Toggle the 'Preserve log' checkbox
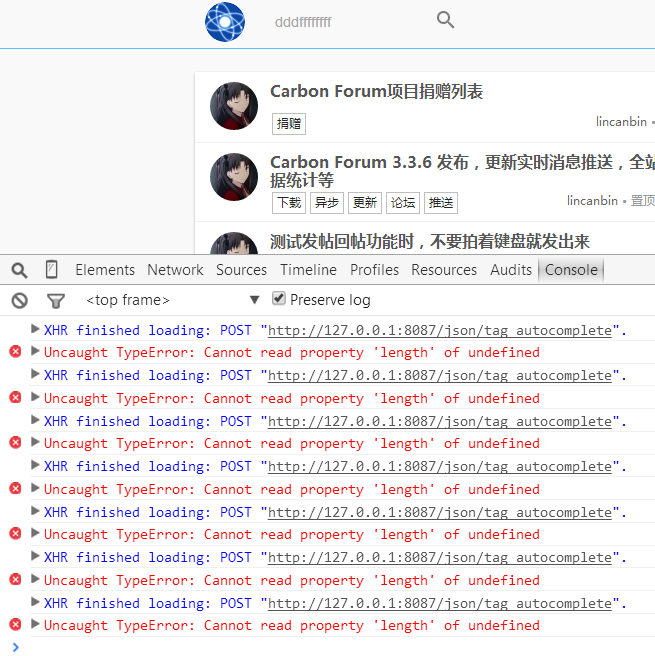 point(279,299)
